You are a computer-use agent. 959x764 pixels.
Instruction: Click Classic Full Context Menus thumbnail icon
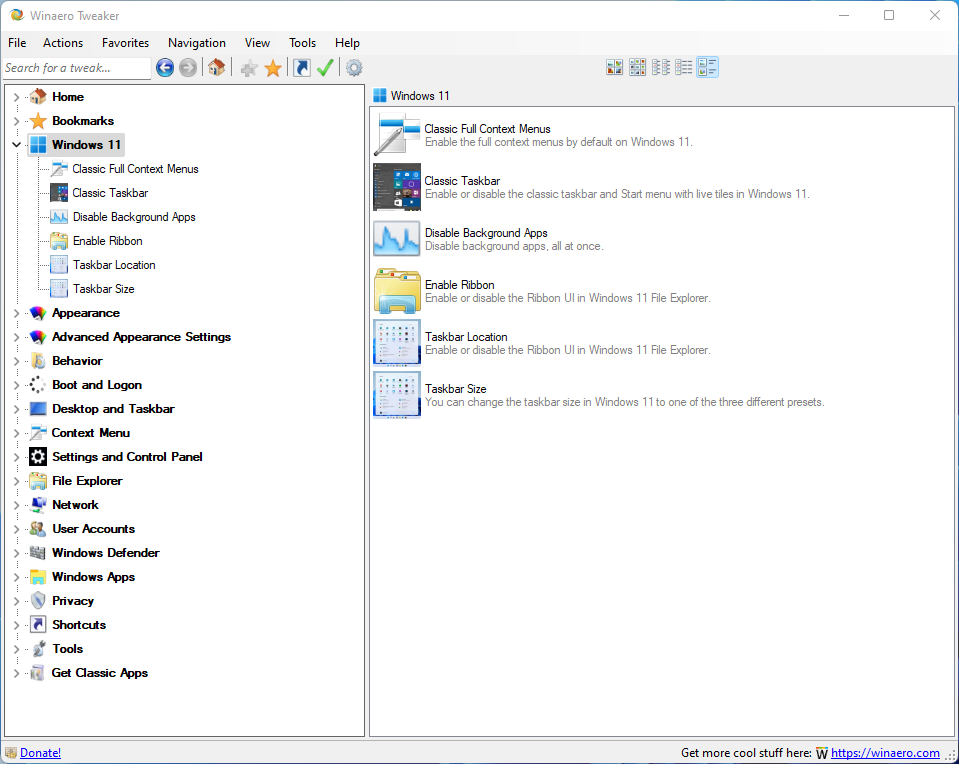point(397,135)
